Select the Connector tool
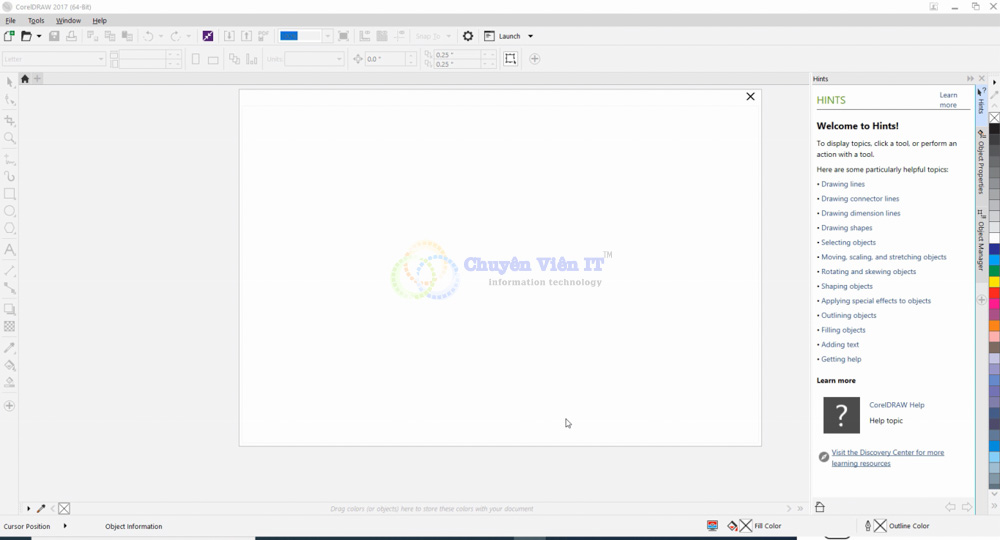The image size is (1000, 540). [10, 288]
